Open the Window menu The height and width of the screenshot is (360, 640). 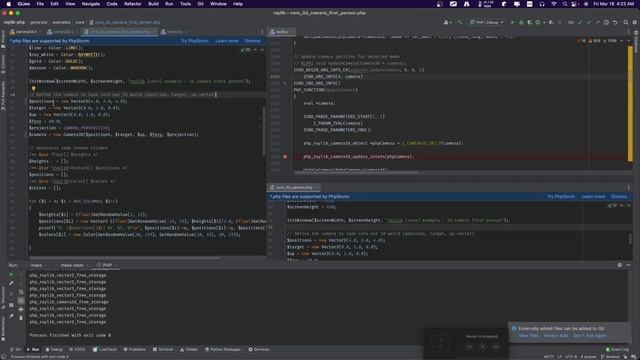(x=218, y=4)
